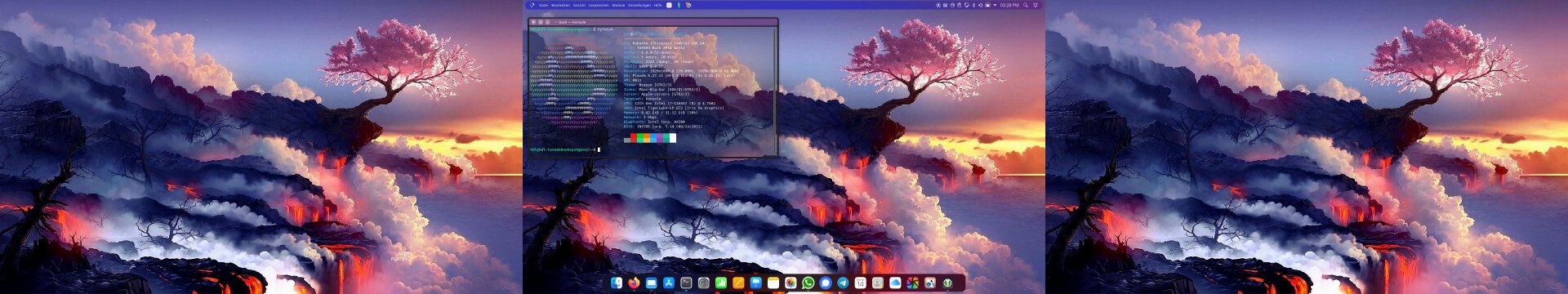Open the battery tray icon

click(x=987, y=5)
